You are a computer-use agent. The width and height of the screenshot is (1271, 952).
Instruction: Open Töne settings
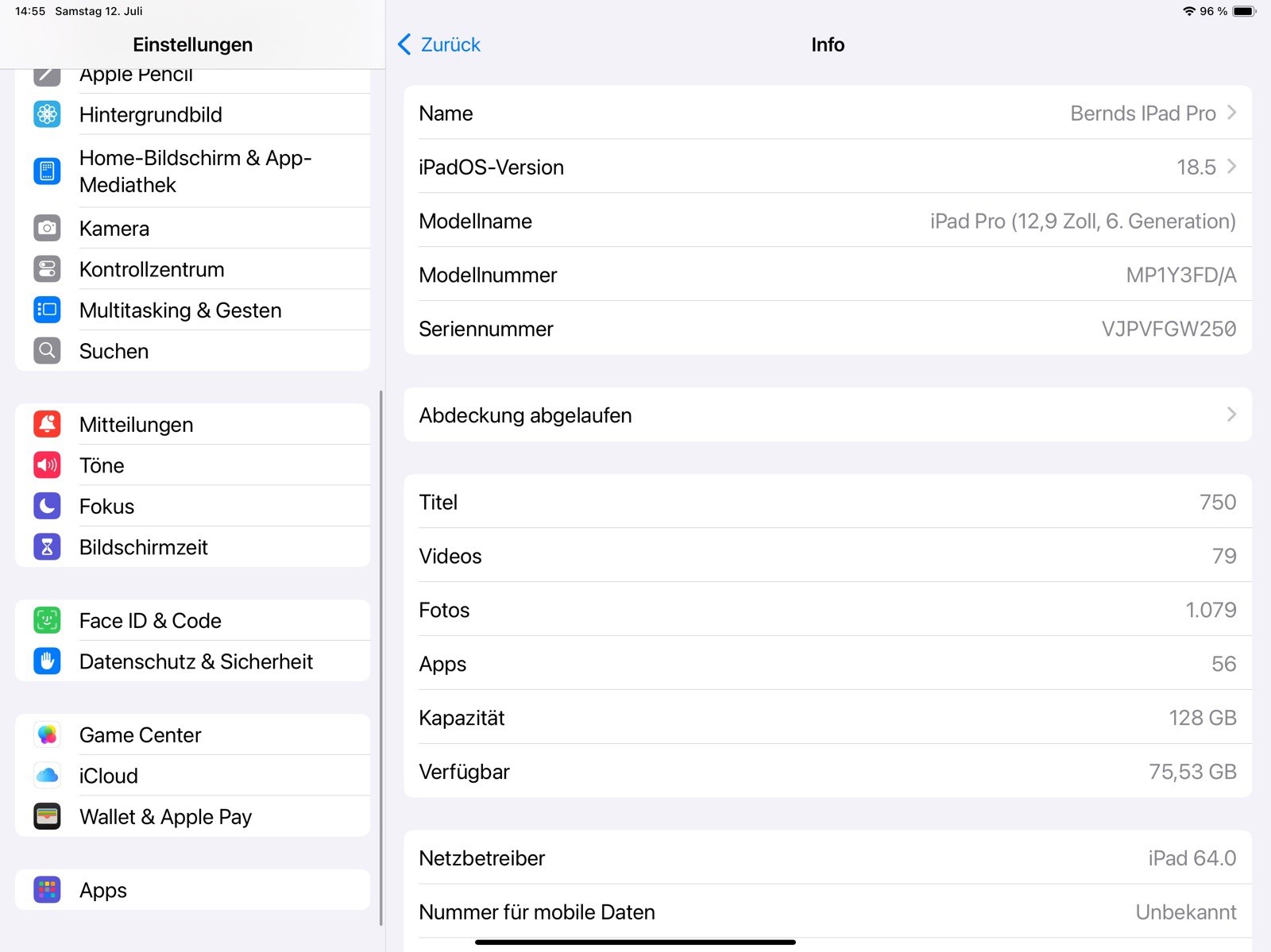193,464
